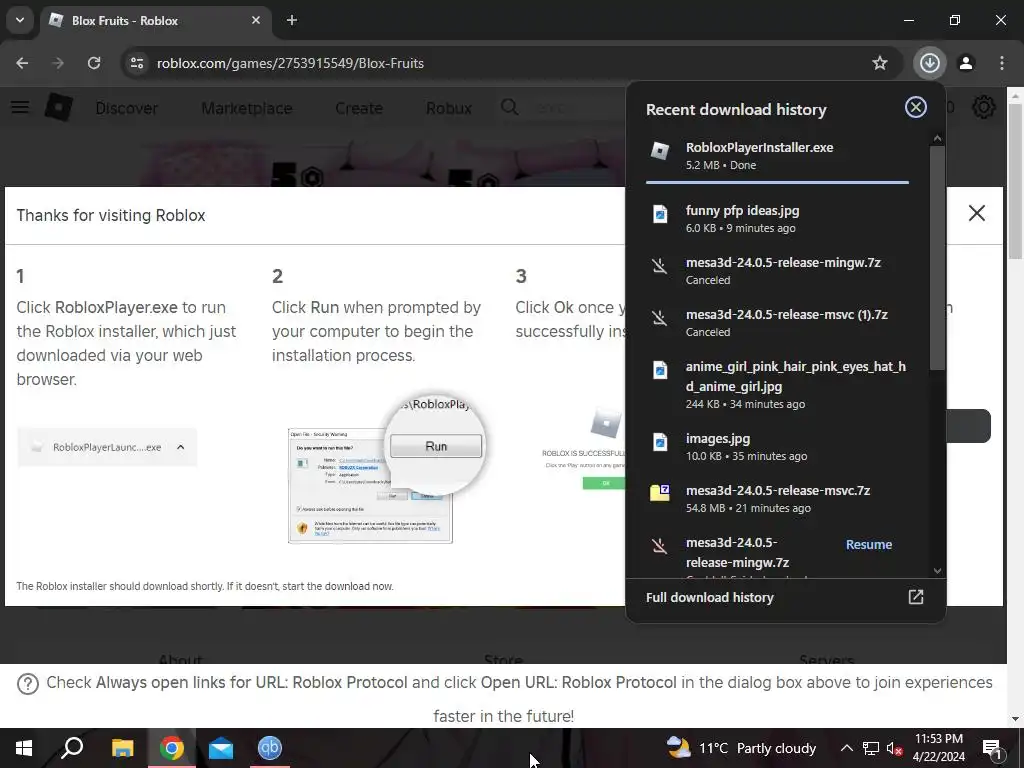The height and width of the screenshot is (768, 1024).
Task: Open the Chrome profile icon
Action: click(966, 63)
